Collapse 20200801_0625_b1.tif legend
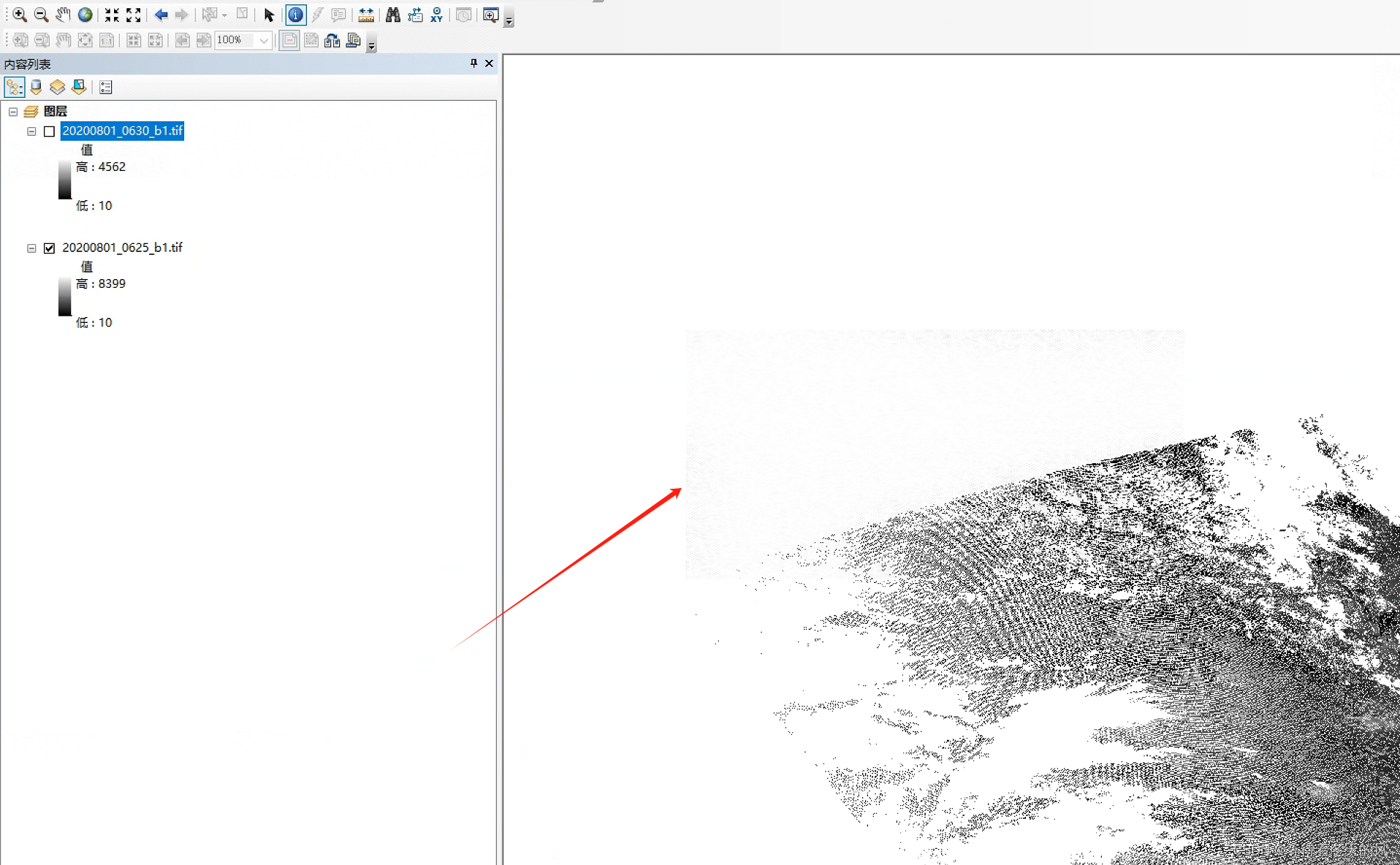1400x865 pixels. point(31,248)
